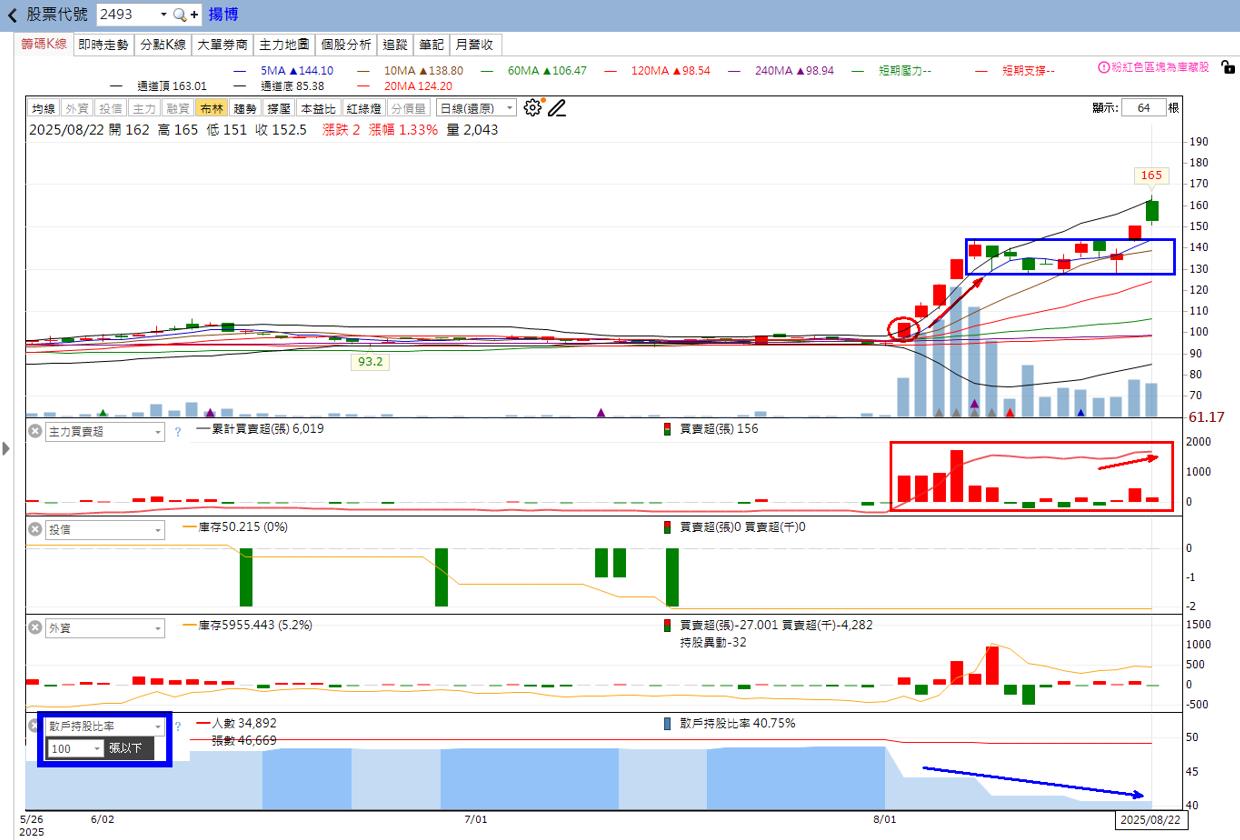The height and width of the screenshot is (840, 1240).
Task: Toggle 投信 overlay button
Action: [111, 109]
